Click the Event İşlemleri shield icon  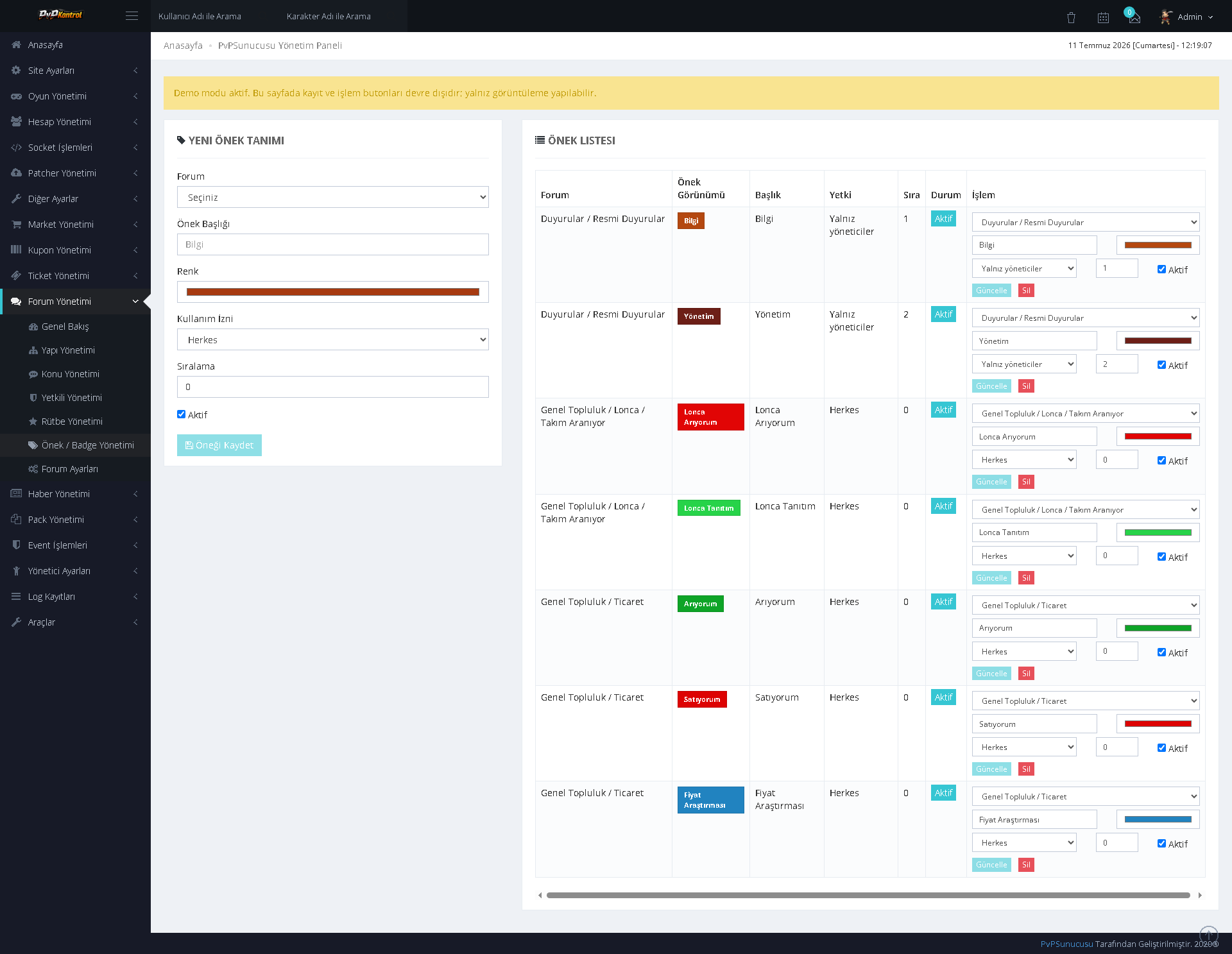point(16,545)
